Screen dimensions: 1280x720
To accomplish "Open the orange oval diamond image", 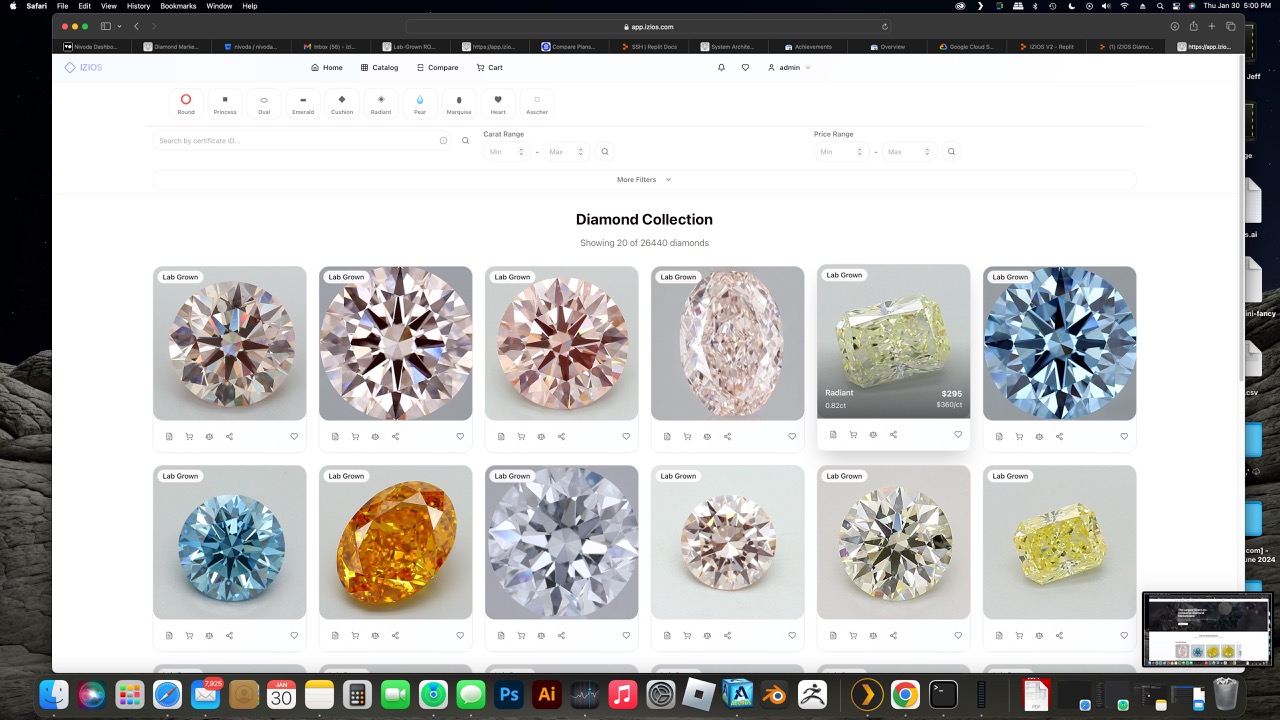I will coord(395,542).
